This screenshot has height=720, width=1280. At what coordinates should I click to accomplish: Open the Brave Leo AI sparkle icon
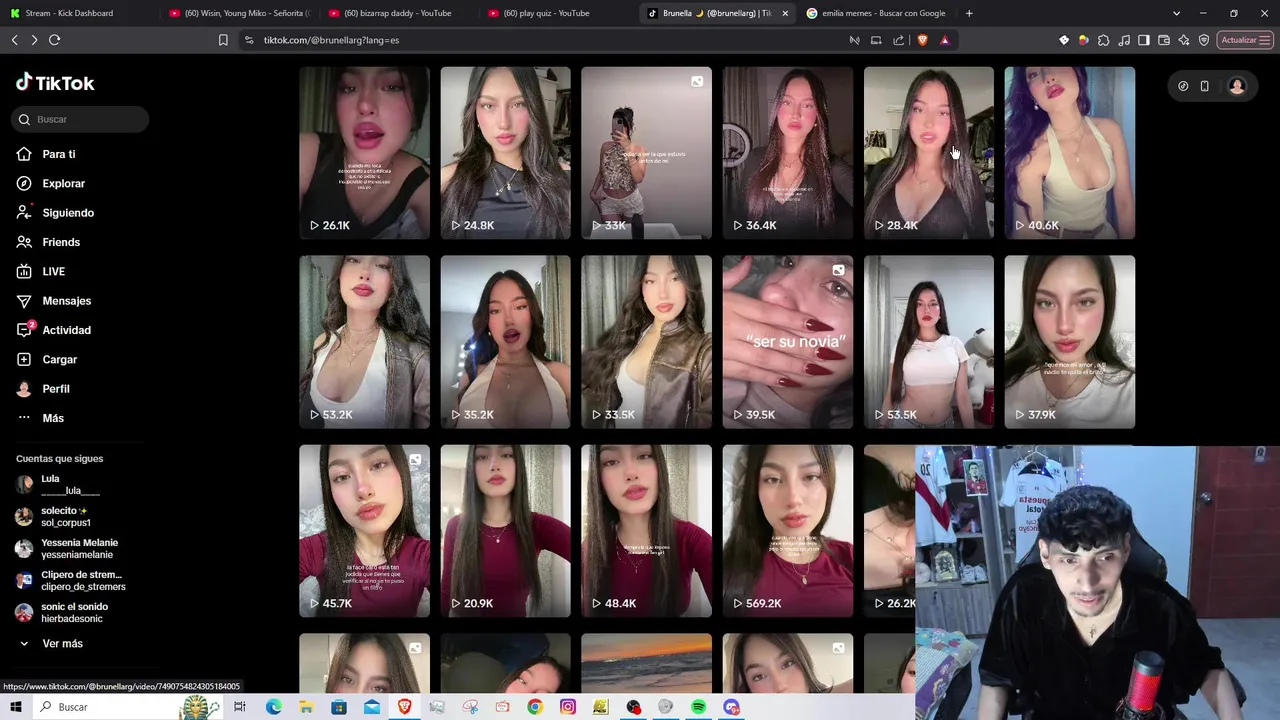(x=1184, y=40)
